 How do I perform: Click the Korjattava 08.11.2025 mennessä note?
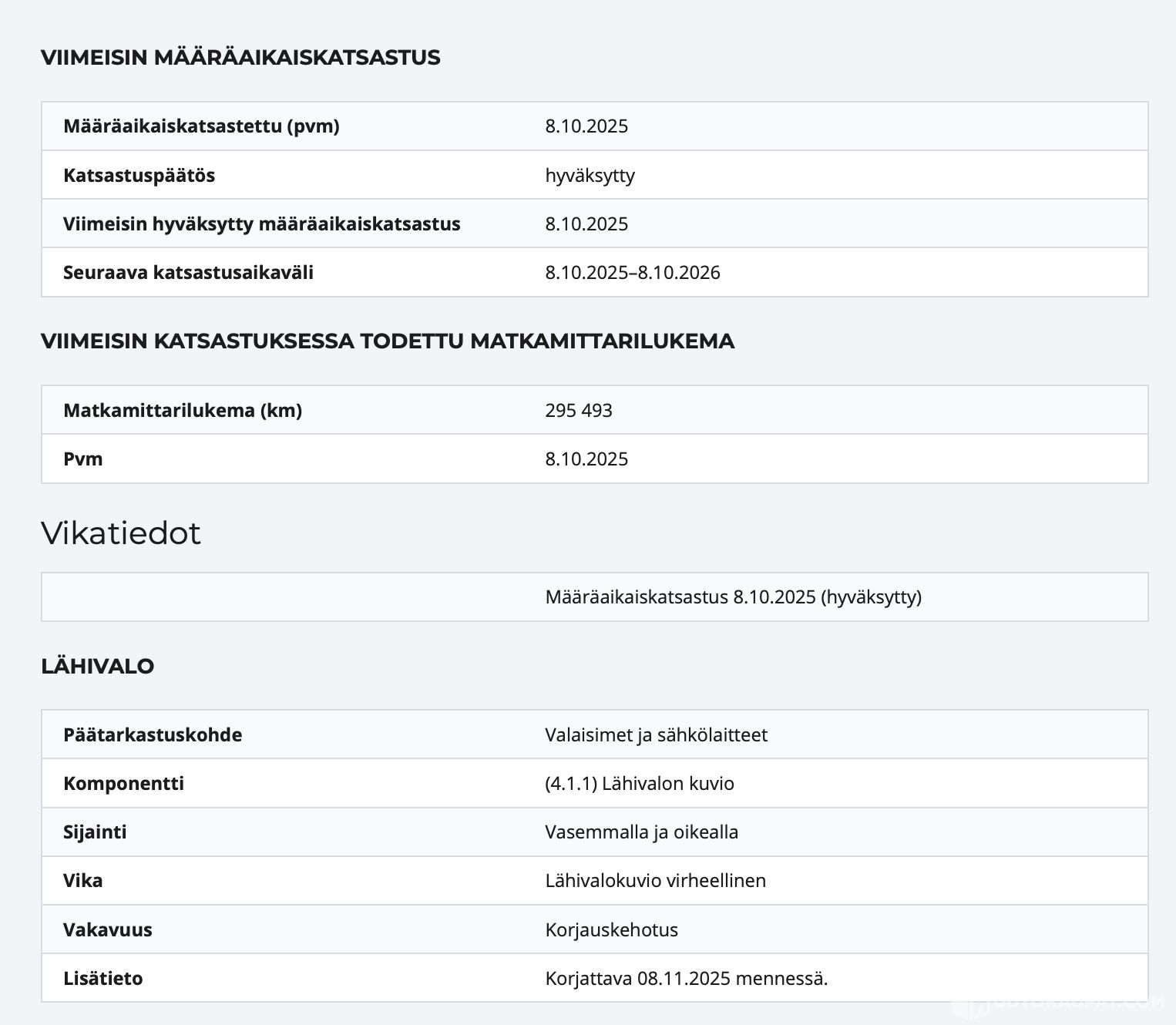686,979
